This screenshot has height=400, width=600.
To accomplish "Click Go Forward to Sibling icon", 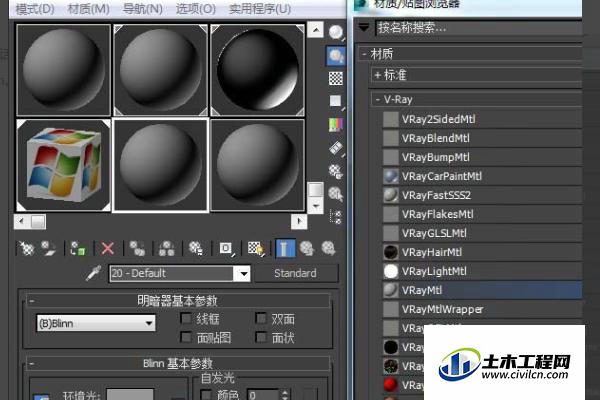I will coord(328,248).
